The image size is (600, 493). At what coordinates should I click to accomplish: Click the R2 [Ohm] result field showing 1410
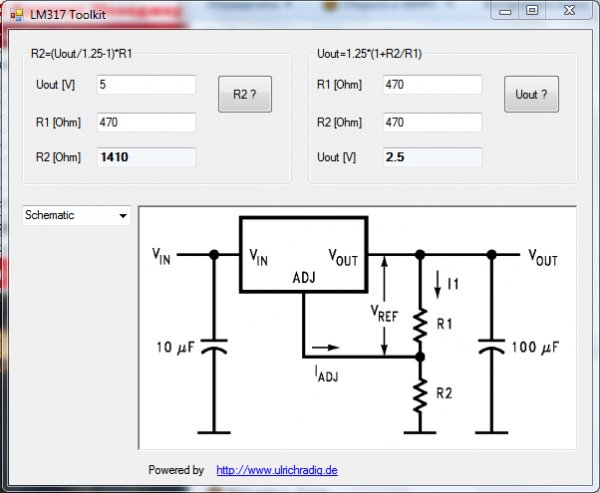point(147,157)
